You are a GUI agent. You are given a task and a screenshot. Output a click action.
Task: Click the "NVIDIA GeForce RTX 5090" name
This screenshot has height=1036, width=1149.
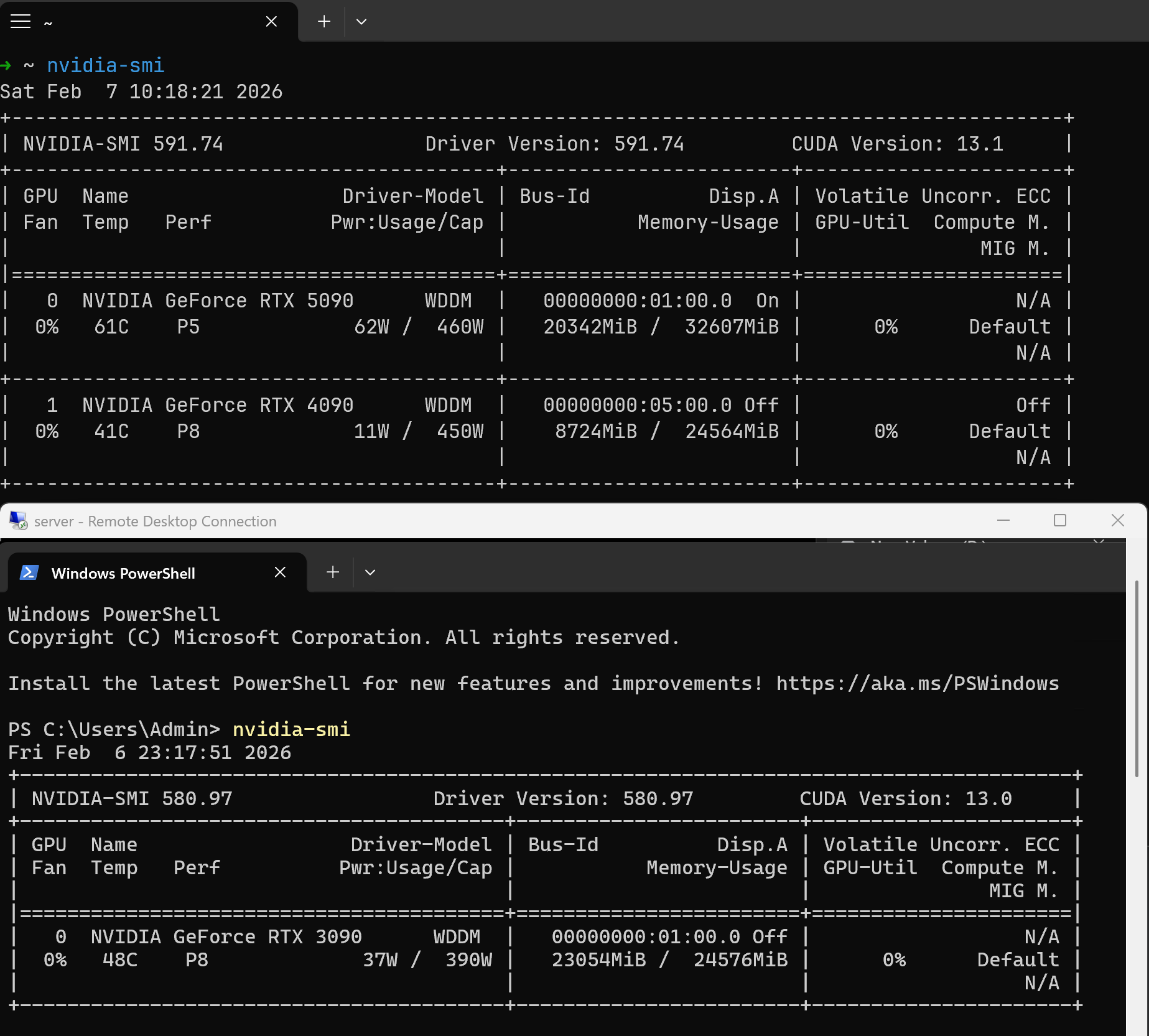[218, 301]
